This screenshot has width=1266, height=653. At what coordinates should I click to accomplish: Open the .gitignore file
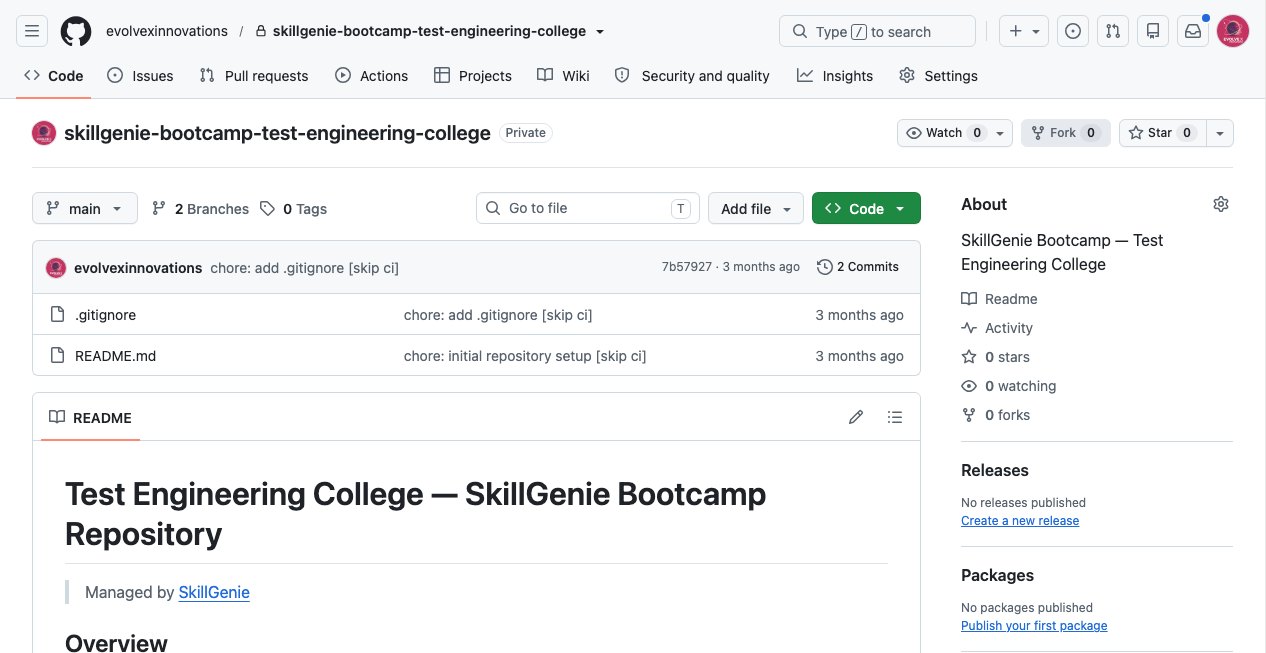click(x=105, y=315)
